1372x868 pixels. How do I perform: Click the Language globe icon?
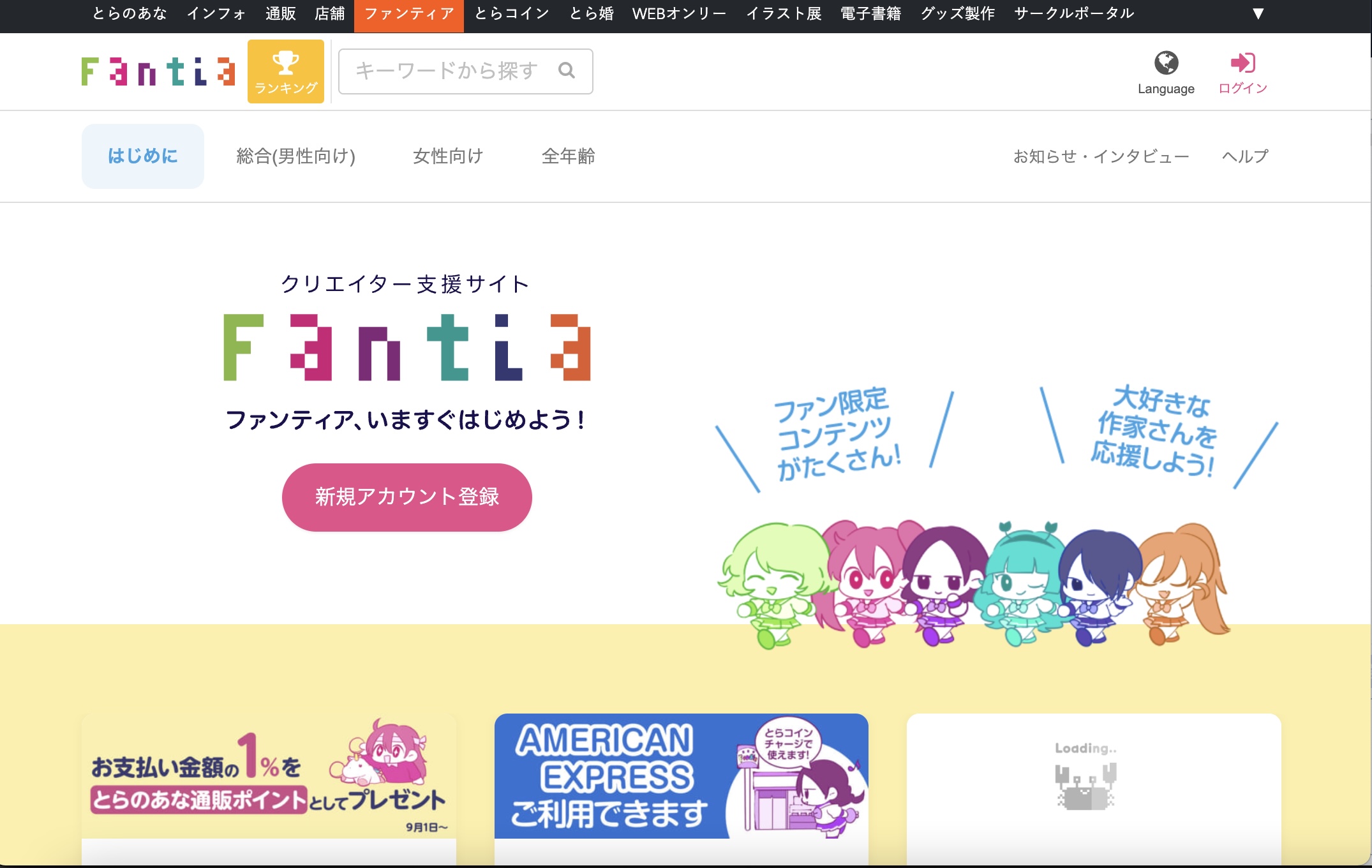tap(1166, 63)
